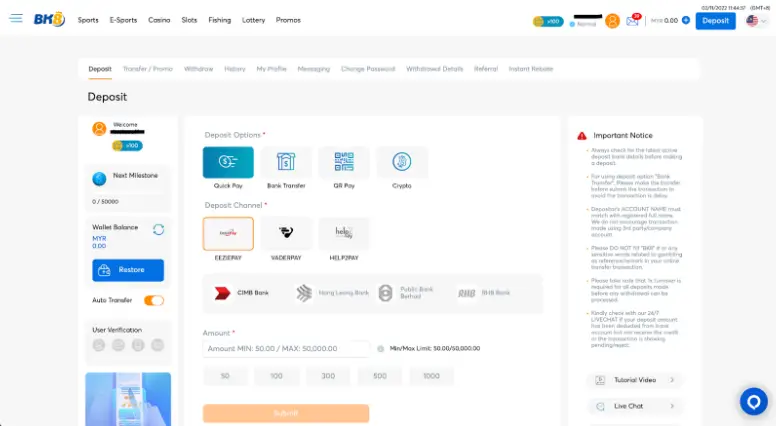Open the hamburger menu in the header
The image size is (776, 426).
[15, 19]
